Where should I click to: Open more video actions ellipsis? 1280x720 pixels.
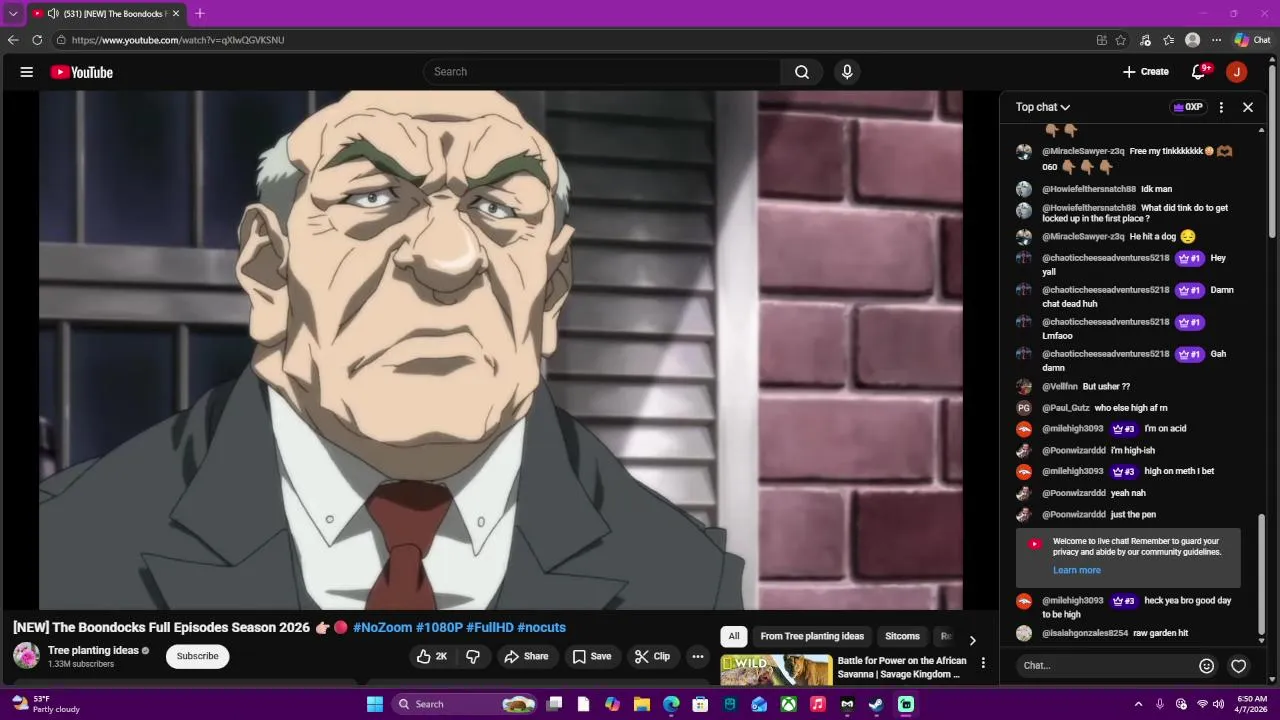coord(698,656)
